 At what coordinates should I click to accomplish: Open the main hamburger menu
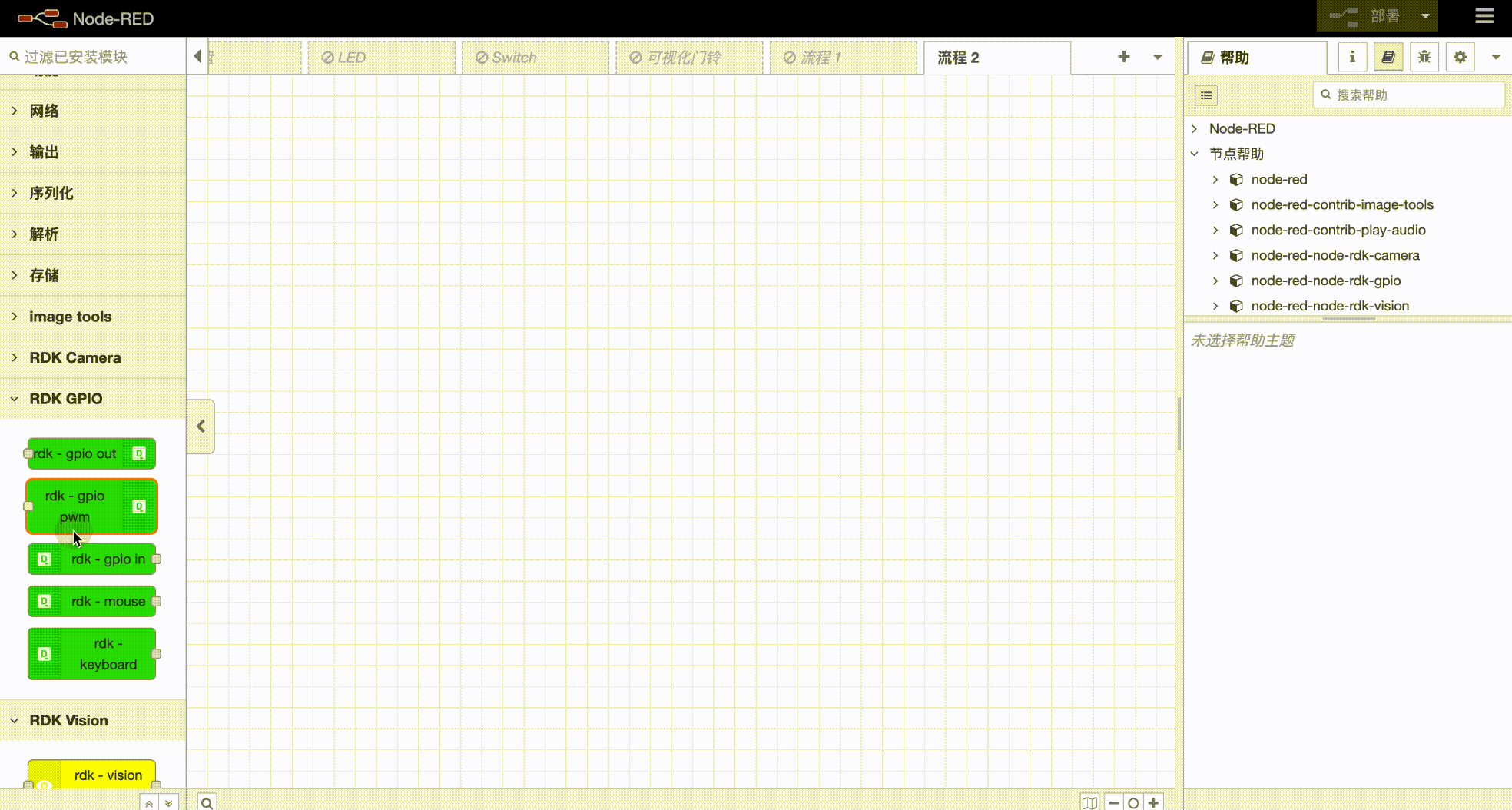point(1484,16)
